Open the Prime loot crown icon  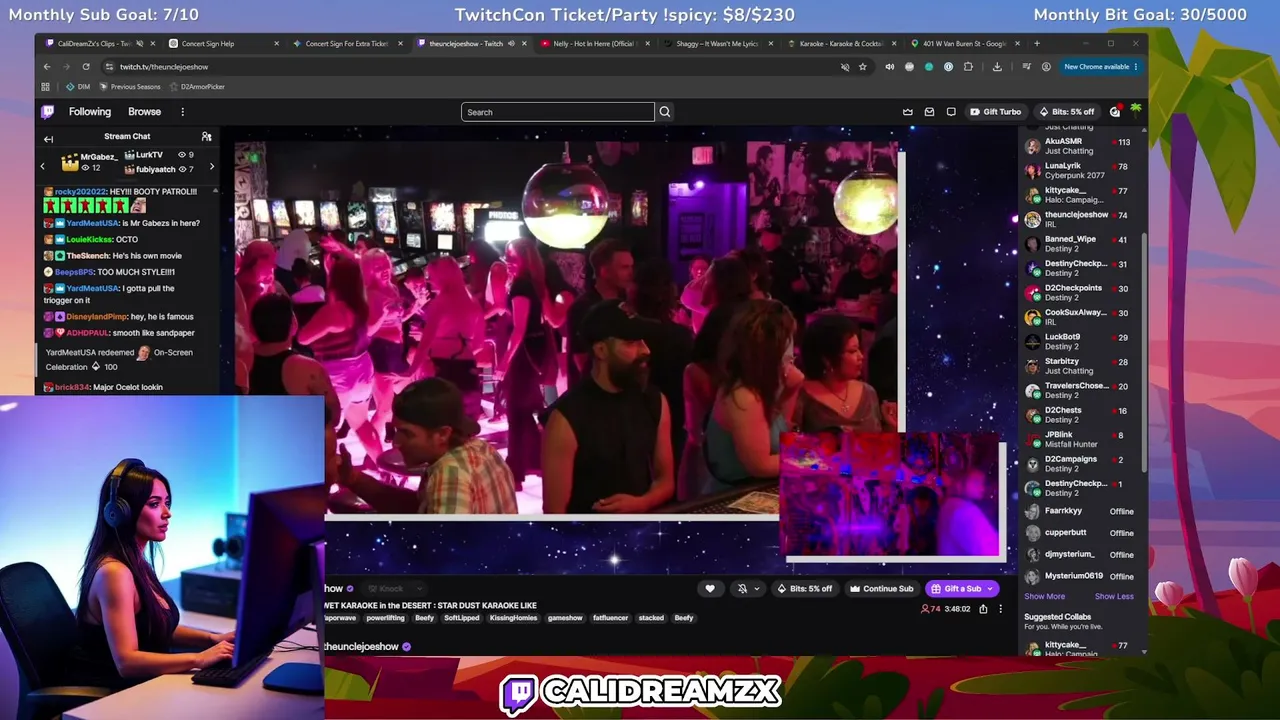908,112
